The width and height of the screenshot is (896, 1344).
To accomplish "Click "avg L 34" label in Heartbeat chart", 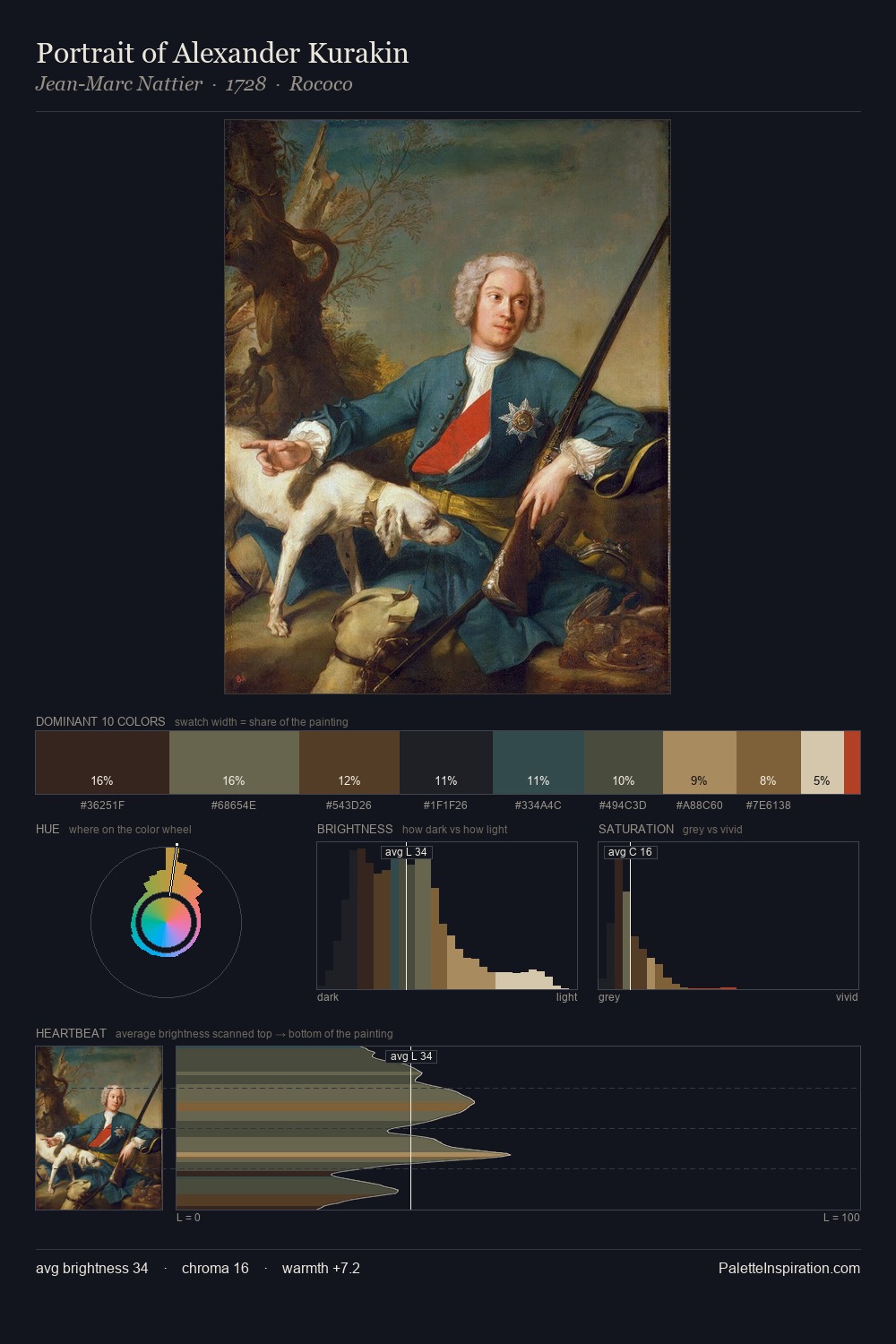I will coord(411,1056).
